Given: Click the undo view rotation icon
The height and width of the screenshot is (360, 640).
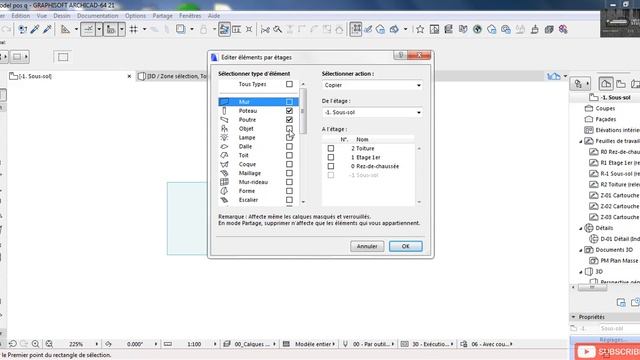Looking at the screenshot, I should [13, 344].
